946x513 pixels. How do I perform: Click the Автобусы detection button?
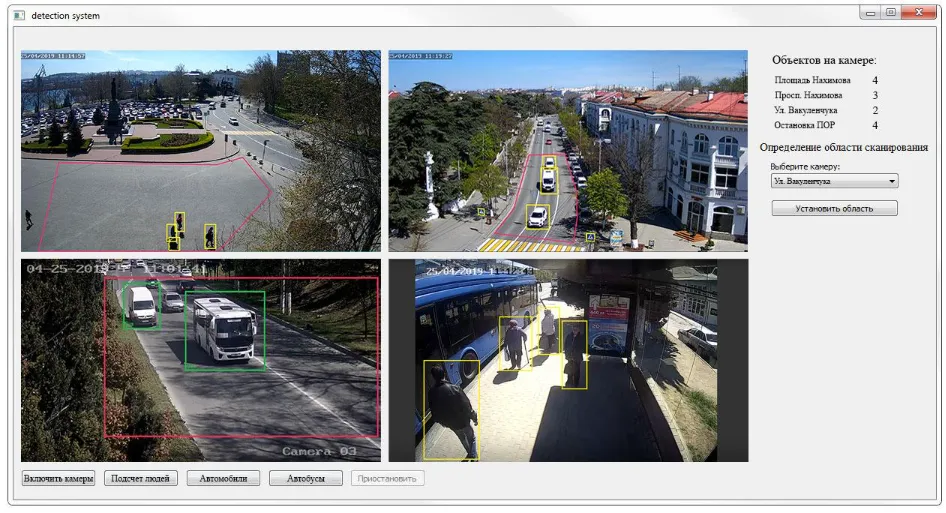pos(306,478)
